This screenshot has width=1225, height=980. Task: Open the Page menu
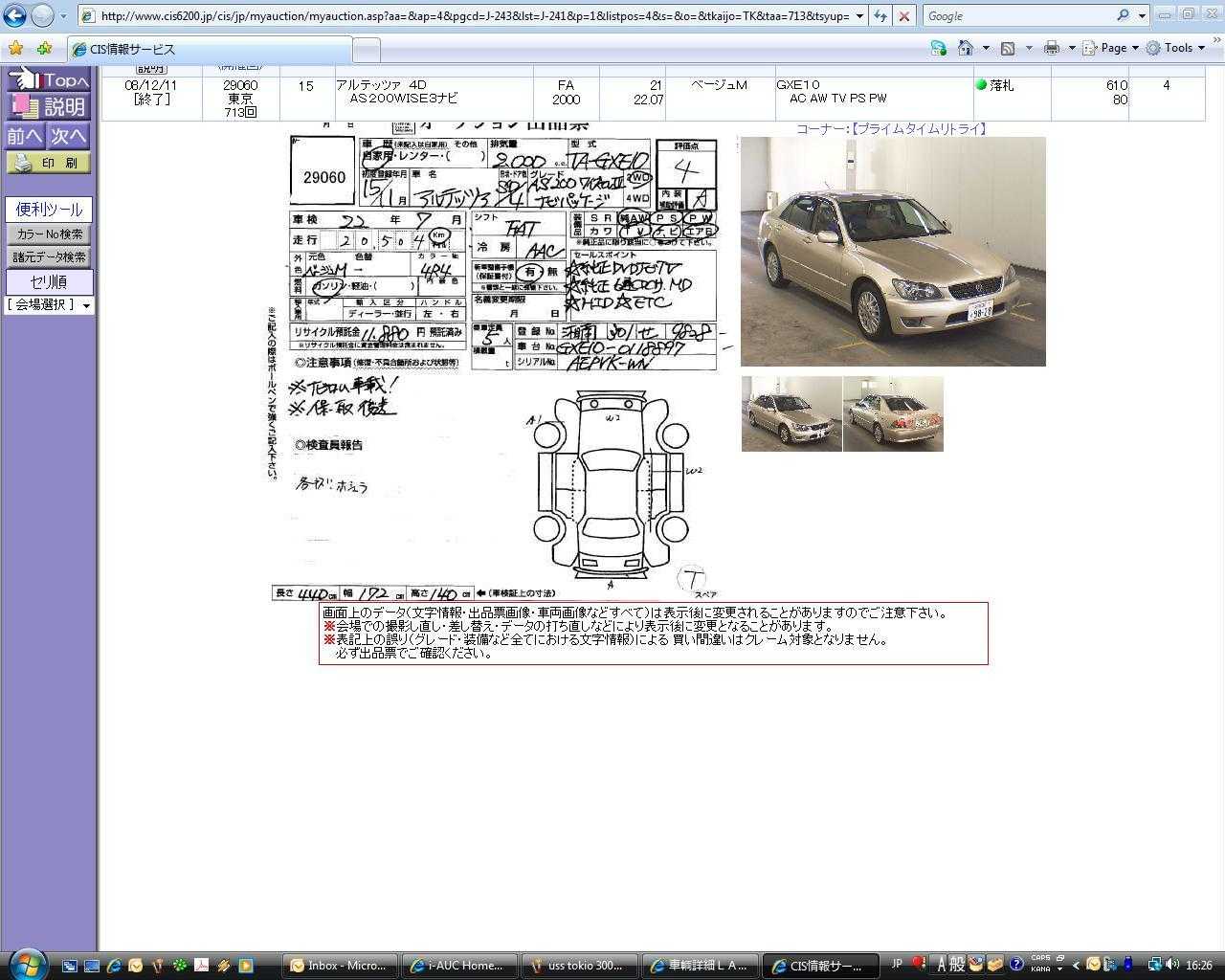pos(1110,48)
